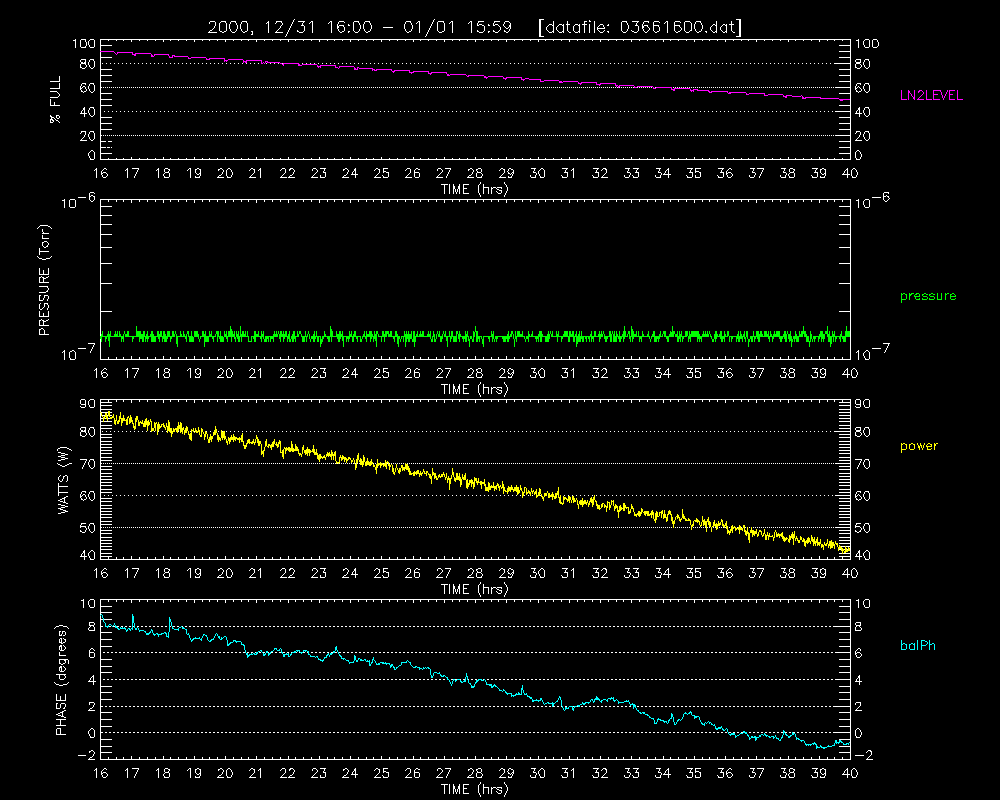This screenshot has height=800, width=1000.
Task: Click TIME (hrs) label under pressure plot
Action: point(474,389)
